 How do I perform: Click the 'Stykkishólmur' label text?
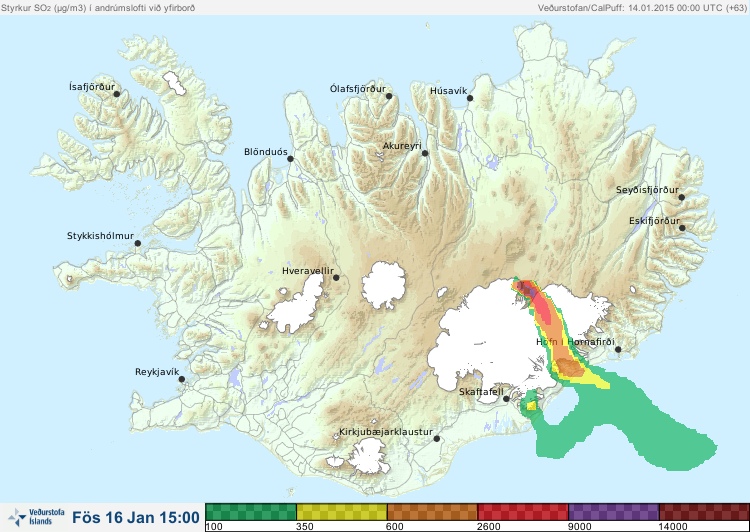point(100,236)
